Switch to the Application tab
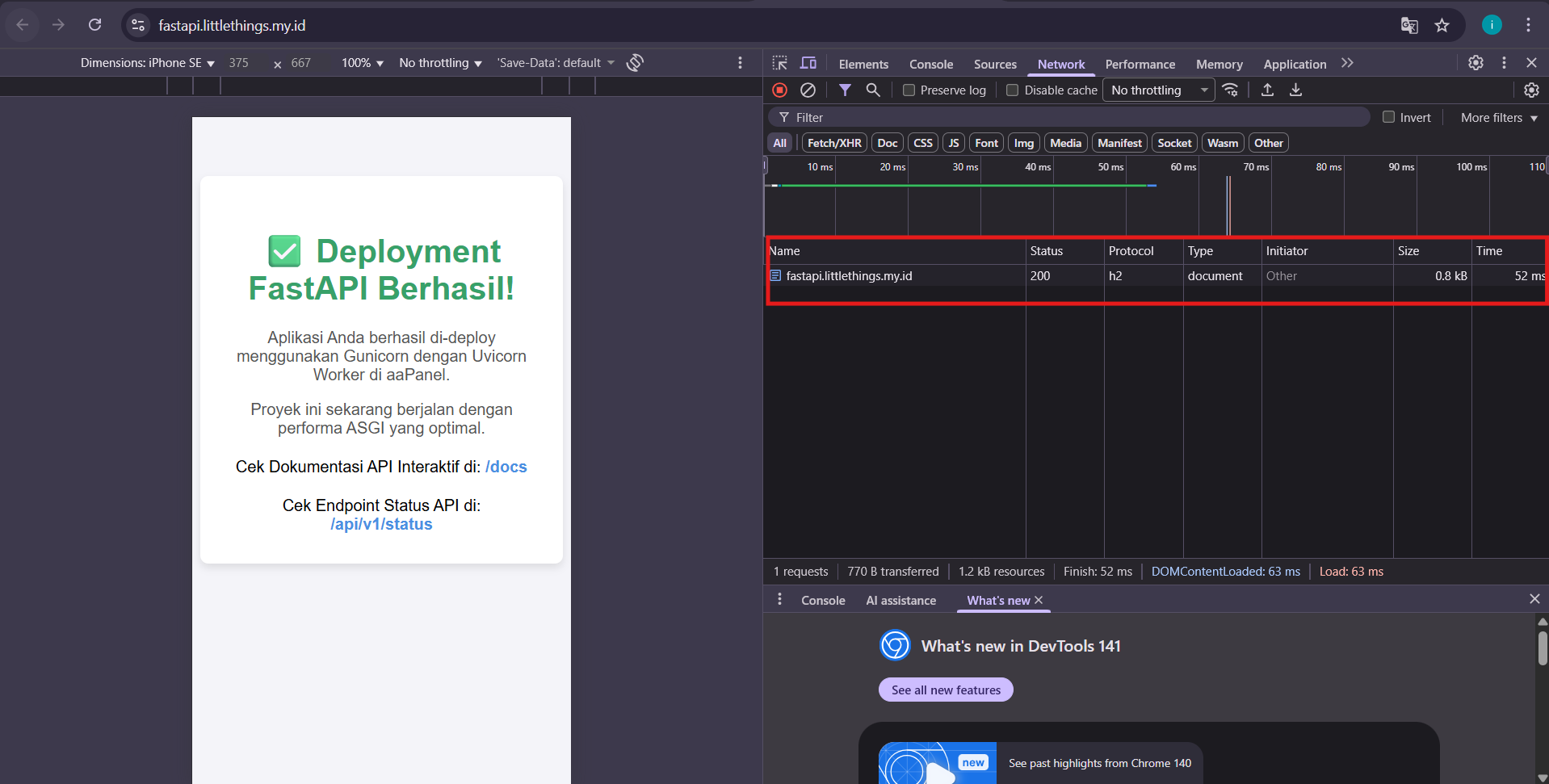 point(1295,64)
